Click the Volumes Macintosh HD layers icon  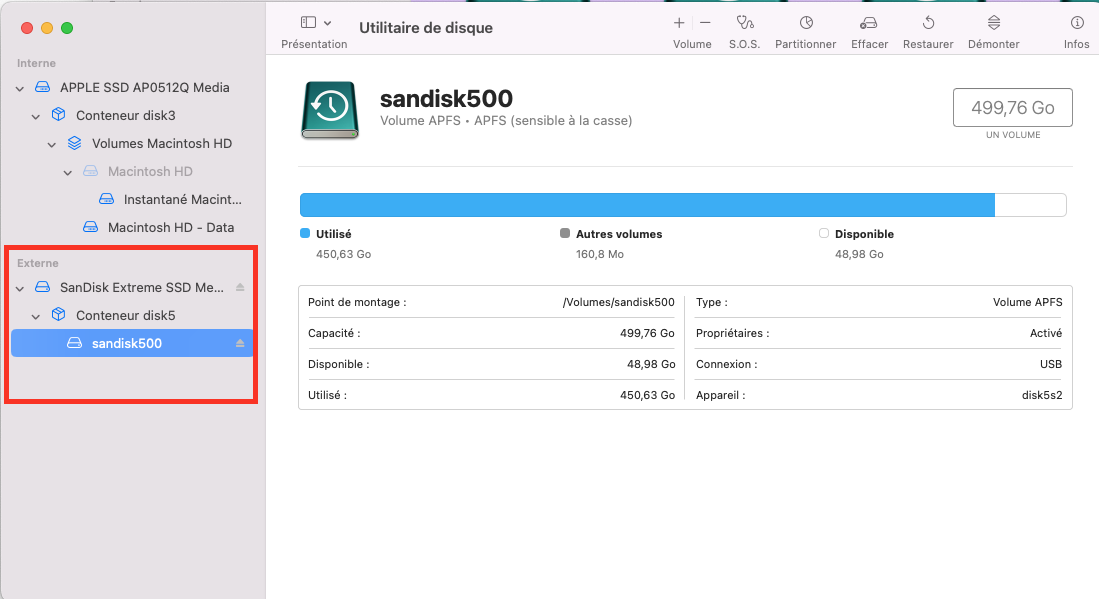coord(75,143)
